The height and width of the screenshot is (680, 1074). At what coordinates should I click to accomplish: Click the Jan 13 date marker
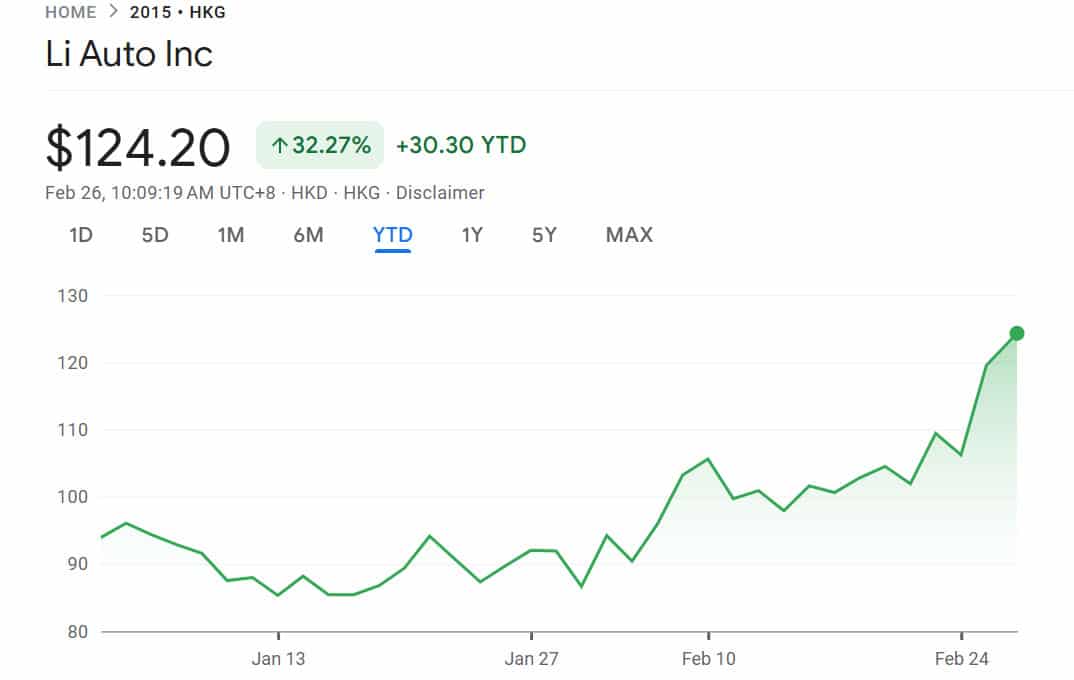click(x=279, y=658)
